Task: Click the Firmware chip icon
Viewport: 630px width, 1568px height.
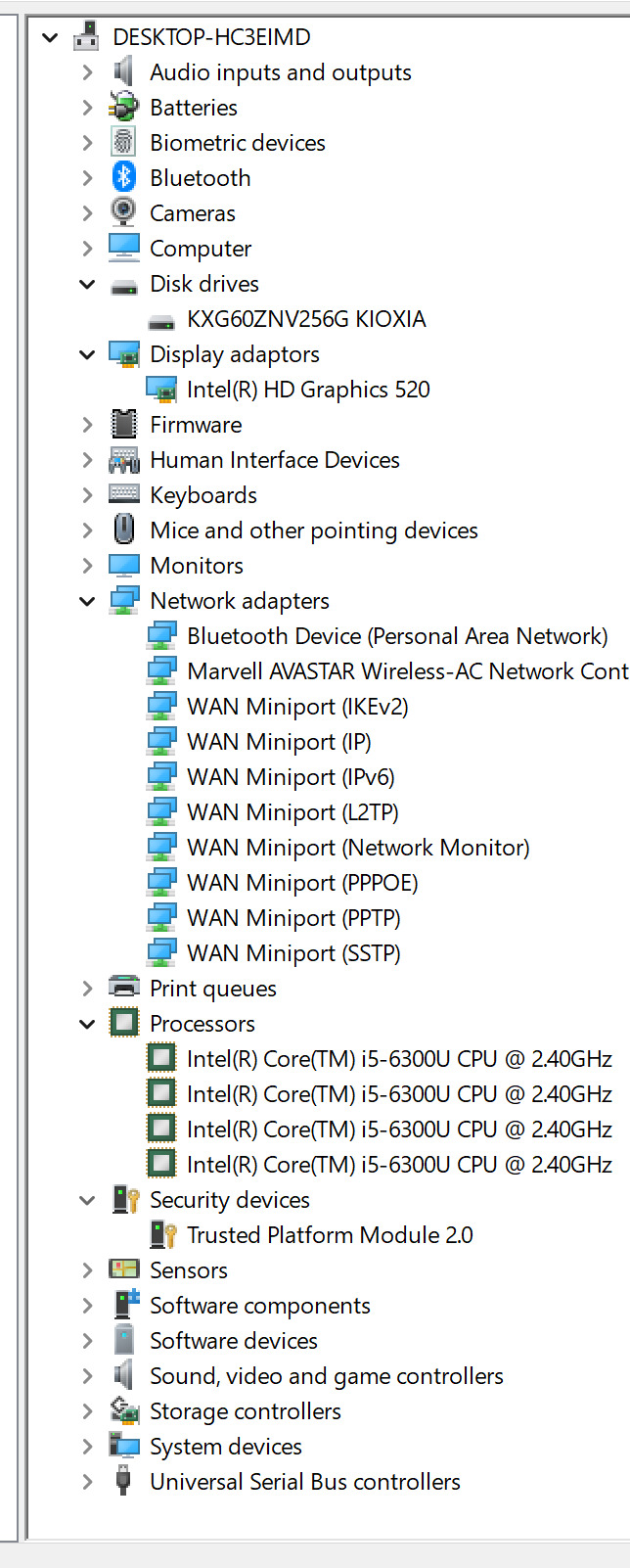Action: (x=123, y=424)
